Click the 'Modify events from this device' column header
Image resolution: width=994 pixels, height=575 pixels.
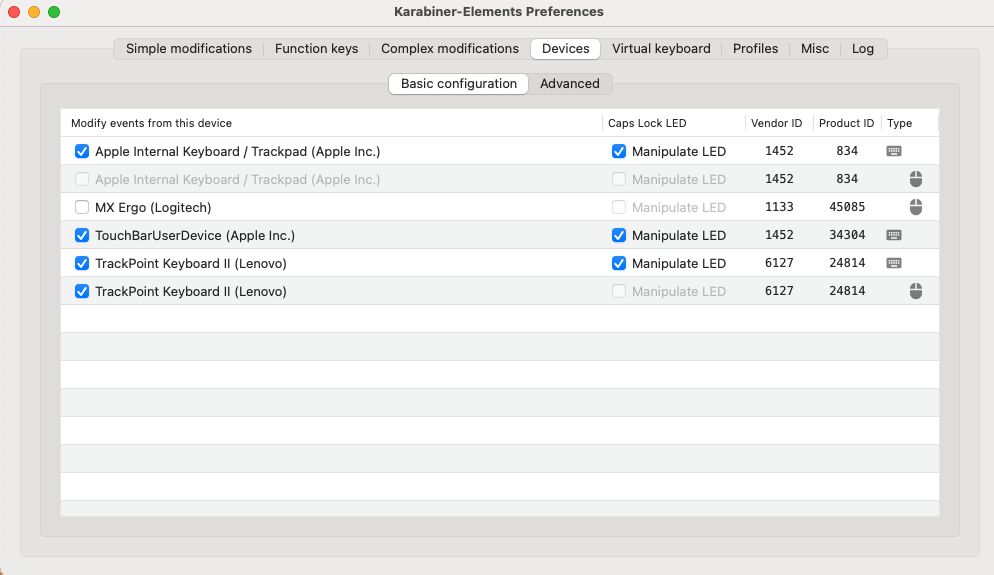click(332, 123)
